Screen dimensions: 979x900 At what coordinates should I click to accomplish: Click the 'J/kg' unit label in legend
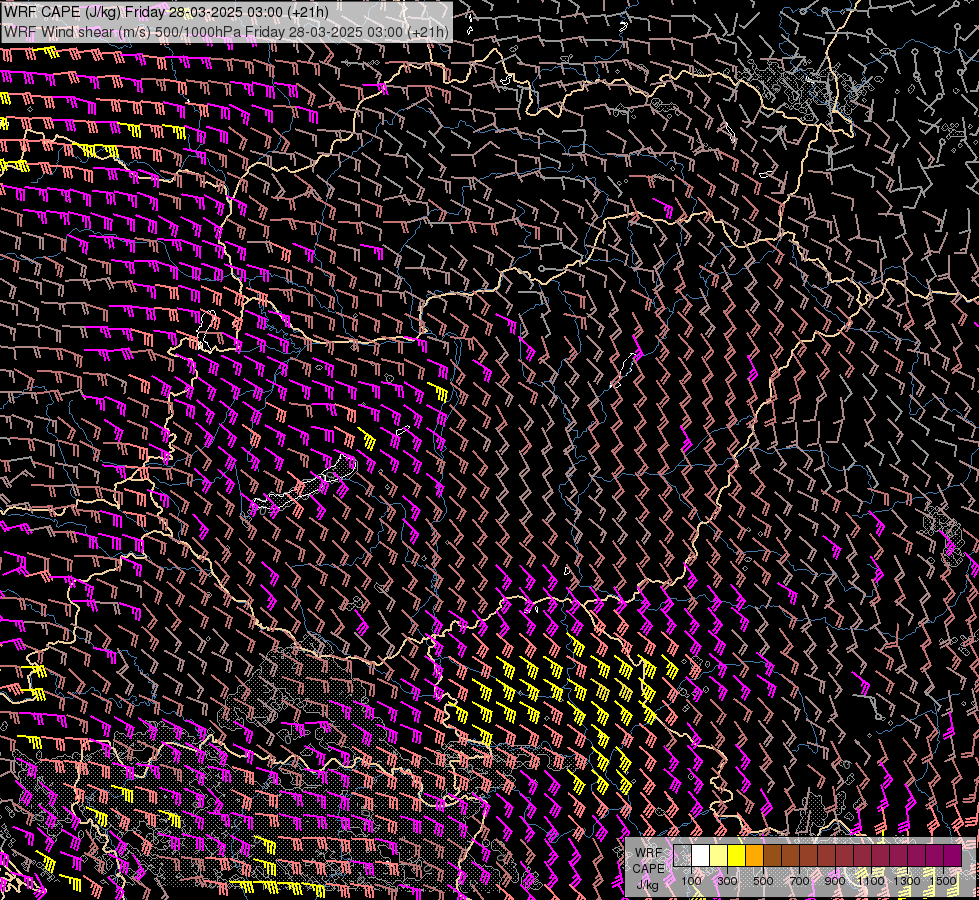point(647,885)
